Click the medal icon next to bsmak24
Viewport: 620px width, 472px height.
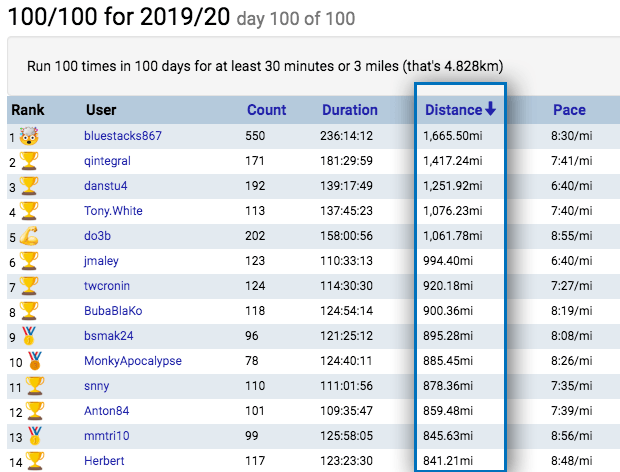pos(29,336)
